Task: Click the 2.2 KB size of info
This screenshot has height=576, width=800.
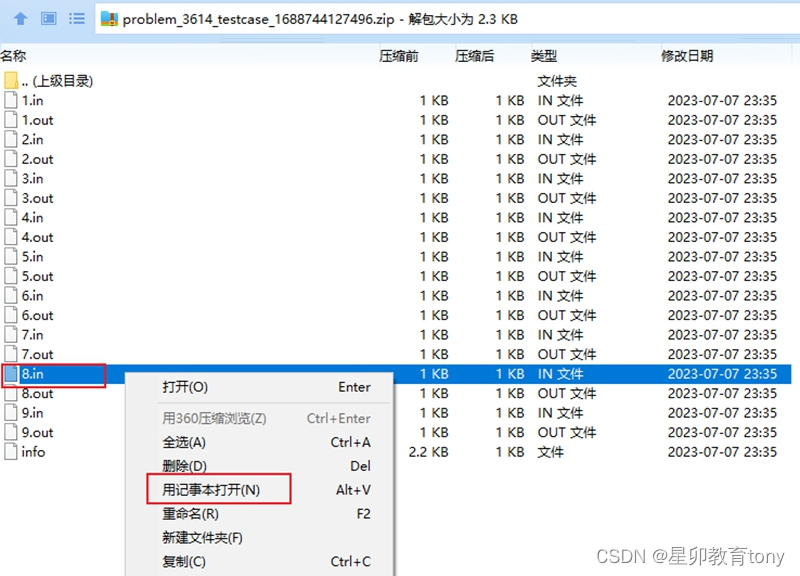Action: point(428,452)
